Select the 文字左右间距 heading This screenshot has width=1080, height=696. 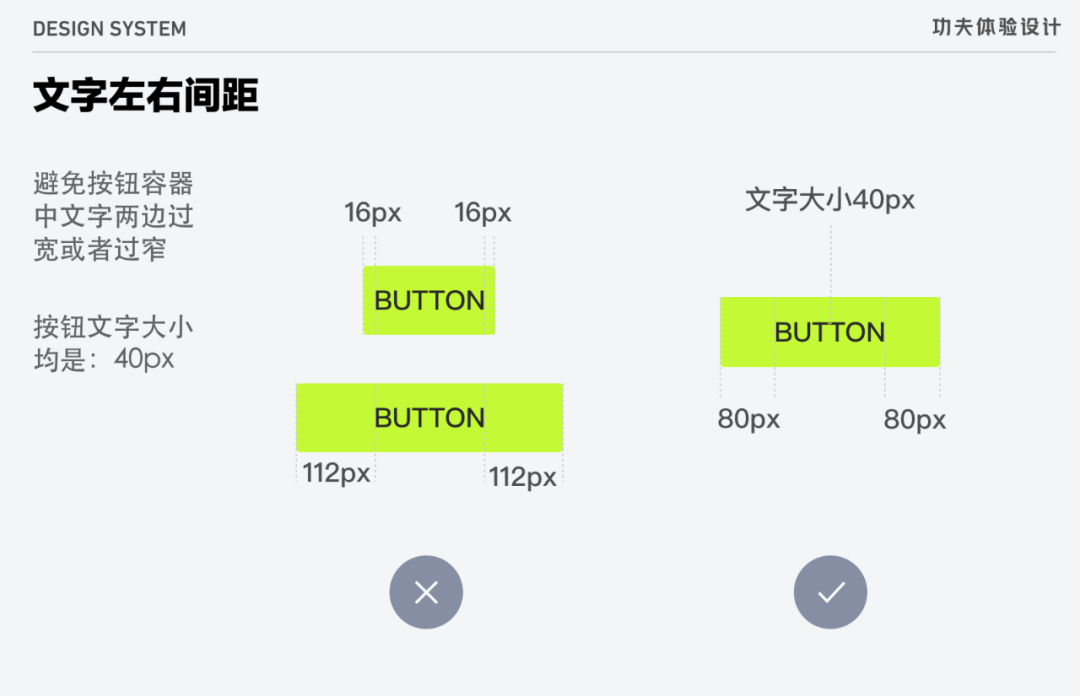click(146, 97)
